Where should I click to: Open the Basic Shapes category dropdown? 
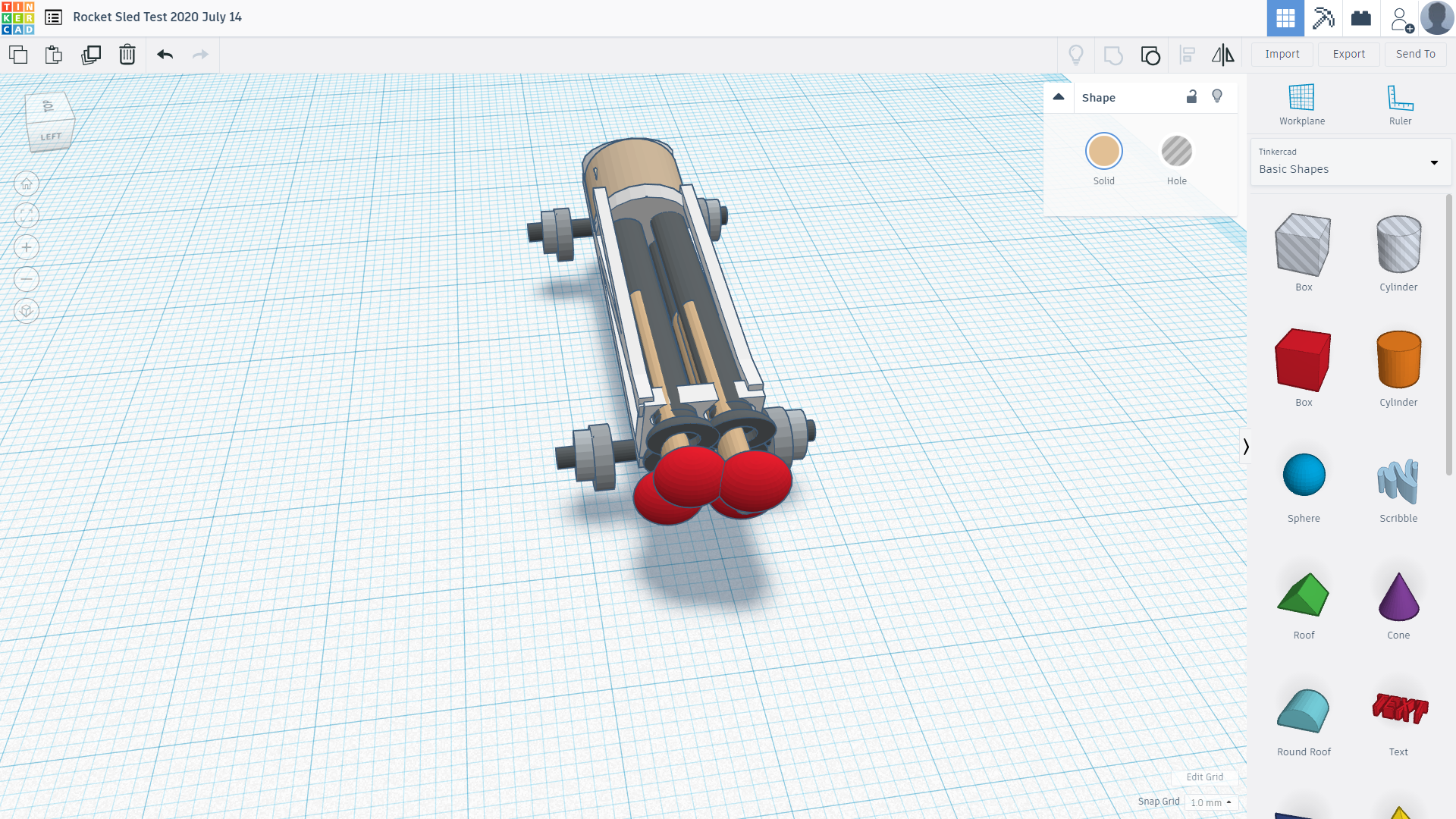click(1351, 162)
